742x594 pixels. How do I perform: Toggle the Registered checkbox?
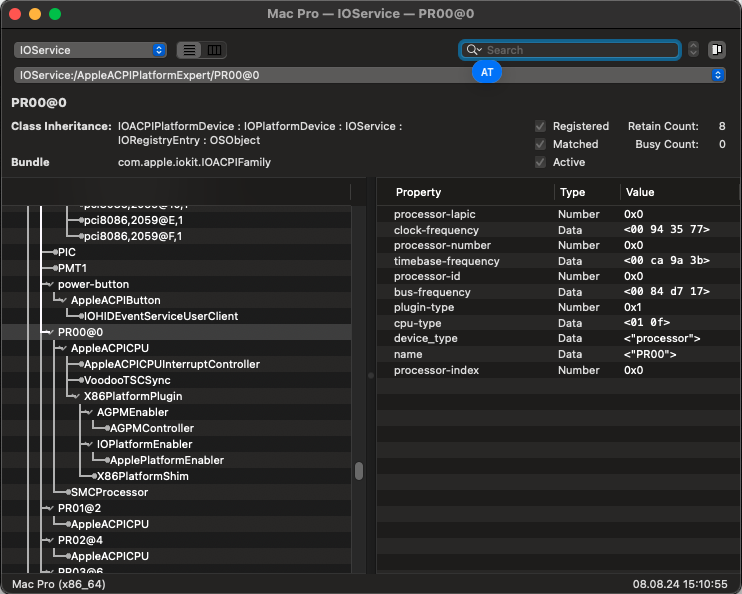tap(540, 126)
